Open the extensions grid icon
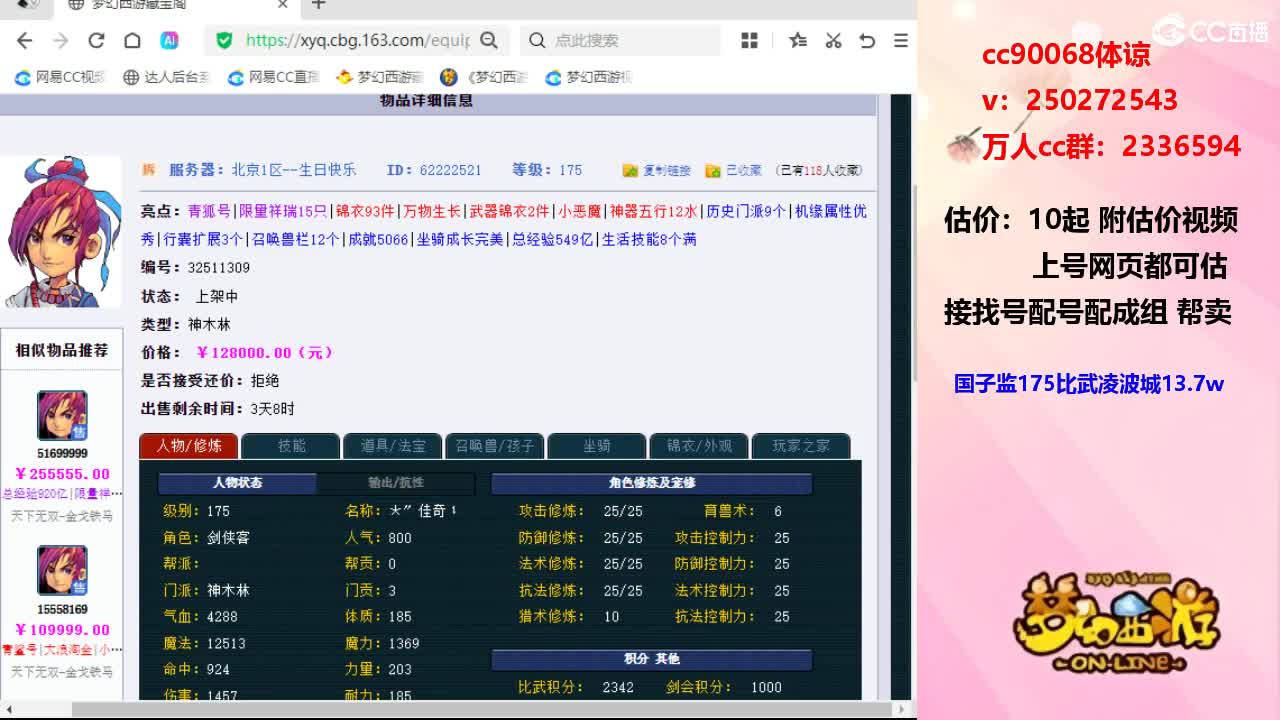This screenshot has height=720, width=1280. click(749, 40)
